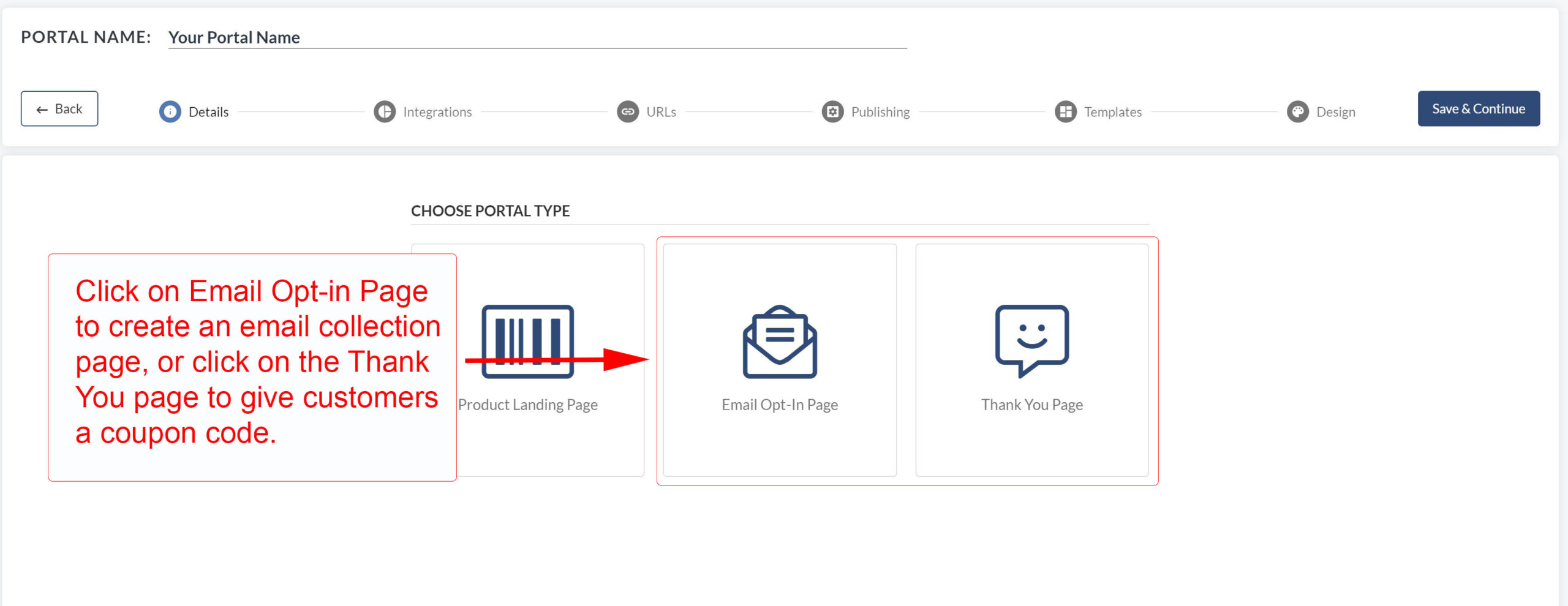Click the URLs chain-link icon
The width and height of the screenshot is (1568, 606).
(627, 111)
